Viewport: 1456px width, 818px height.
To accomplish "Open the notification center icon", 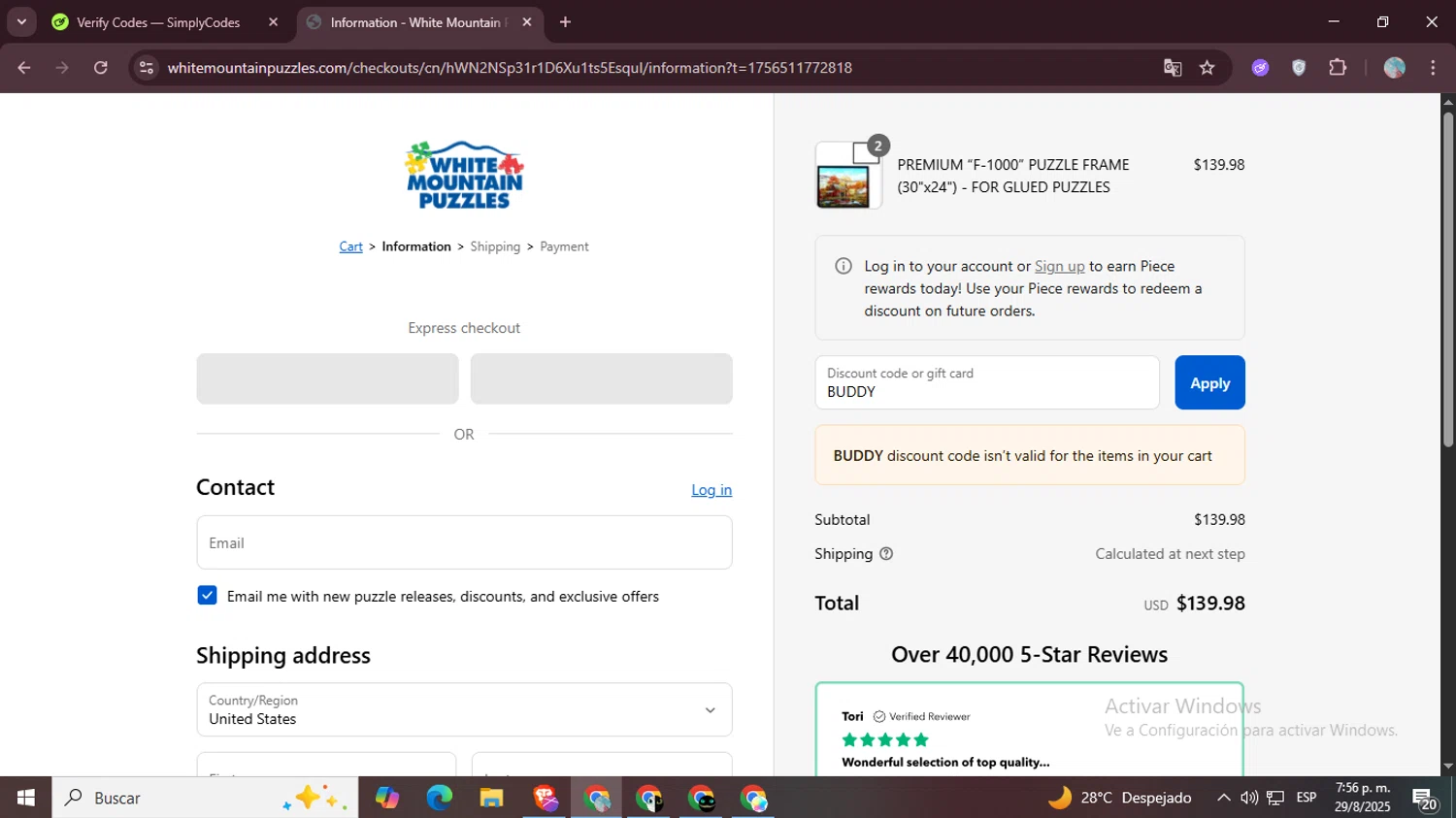I will point(1425,799).
